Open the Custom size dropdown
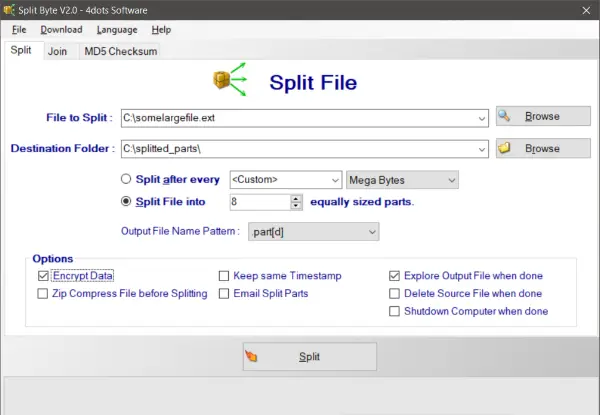 point(286,179)
